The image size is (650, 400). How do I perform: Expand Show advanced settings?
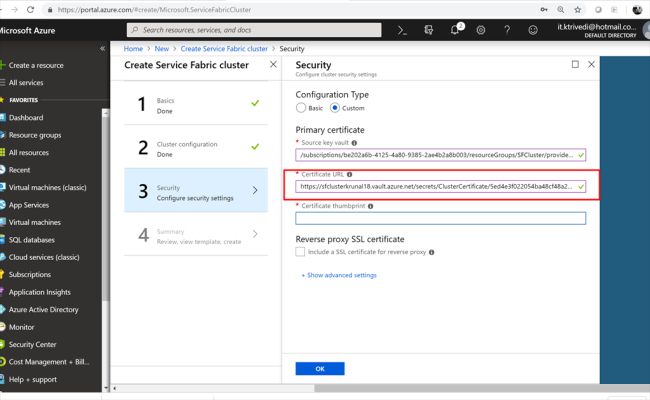[339, 275]
